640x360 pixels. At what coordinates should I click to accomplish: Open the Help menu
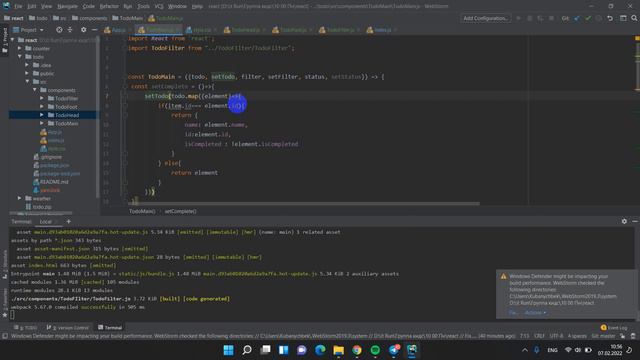(197, 7)
